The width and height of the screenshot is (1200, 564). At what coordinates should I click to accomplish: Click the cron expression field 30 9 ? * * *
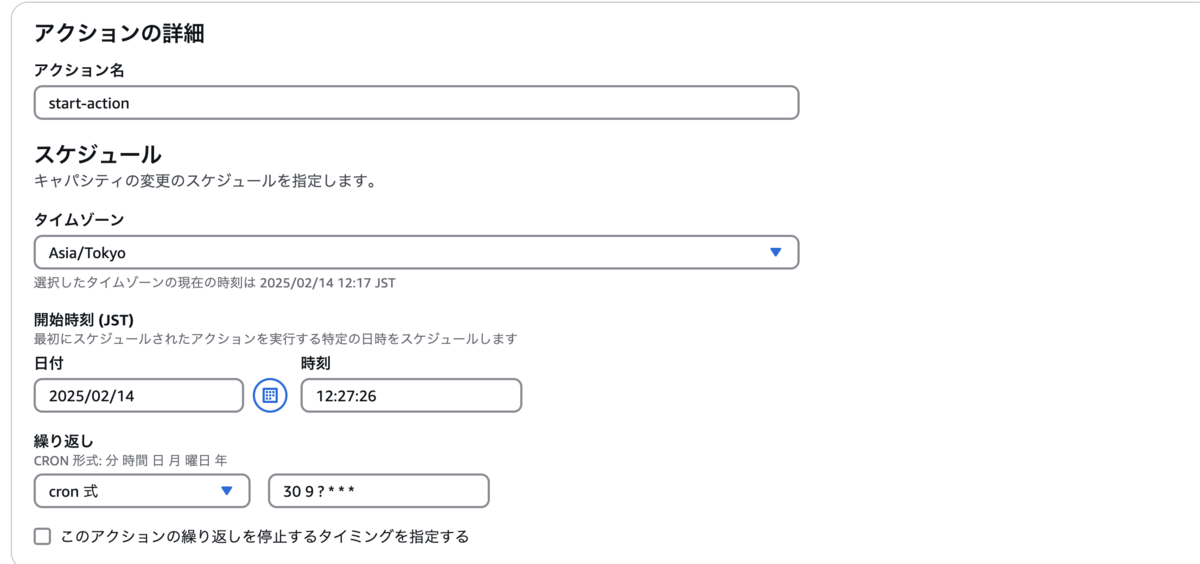(x=379, y=491)
